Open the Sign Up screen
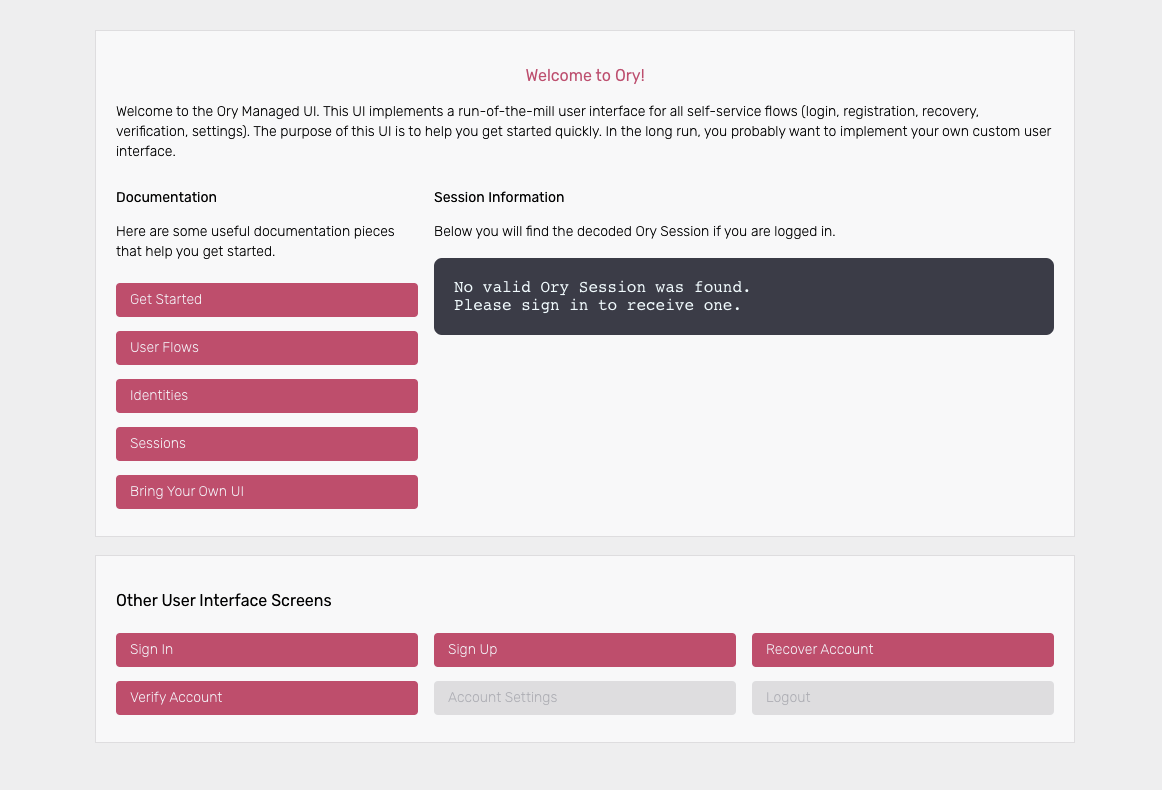Screen dimensions: 1162x790 [x=585, y=650]
